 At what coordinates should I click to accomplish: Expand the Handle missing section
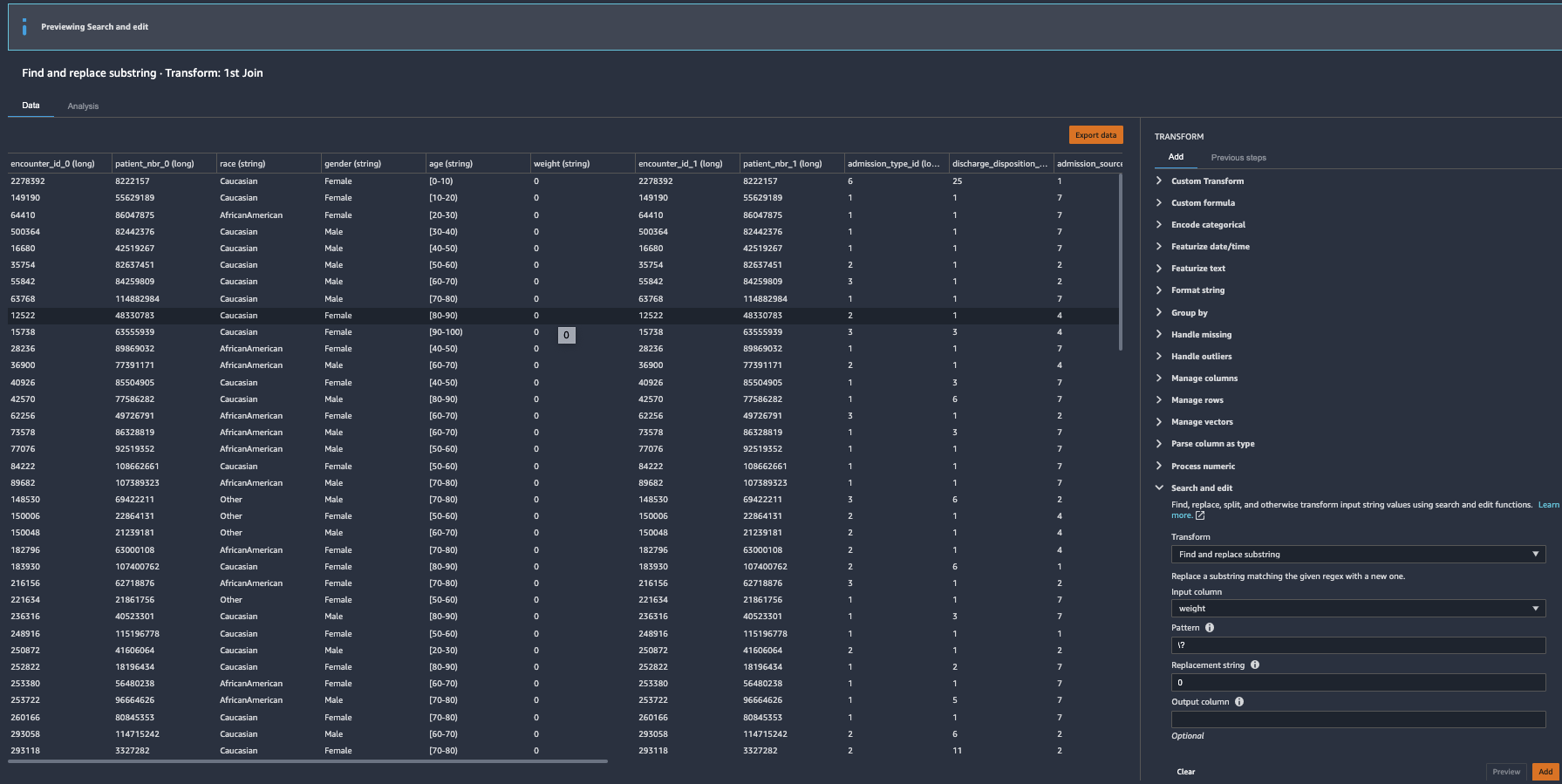pos(1201,334)
